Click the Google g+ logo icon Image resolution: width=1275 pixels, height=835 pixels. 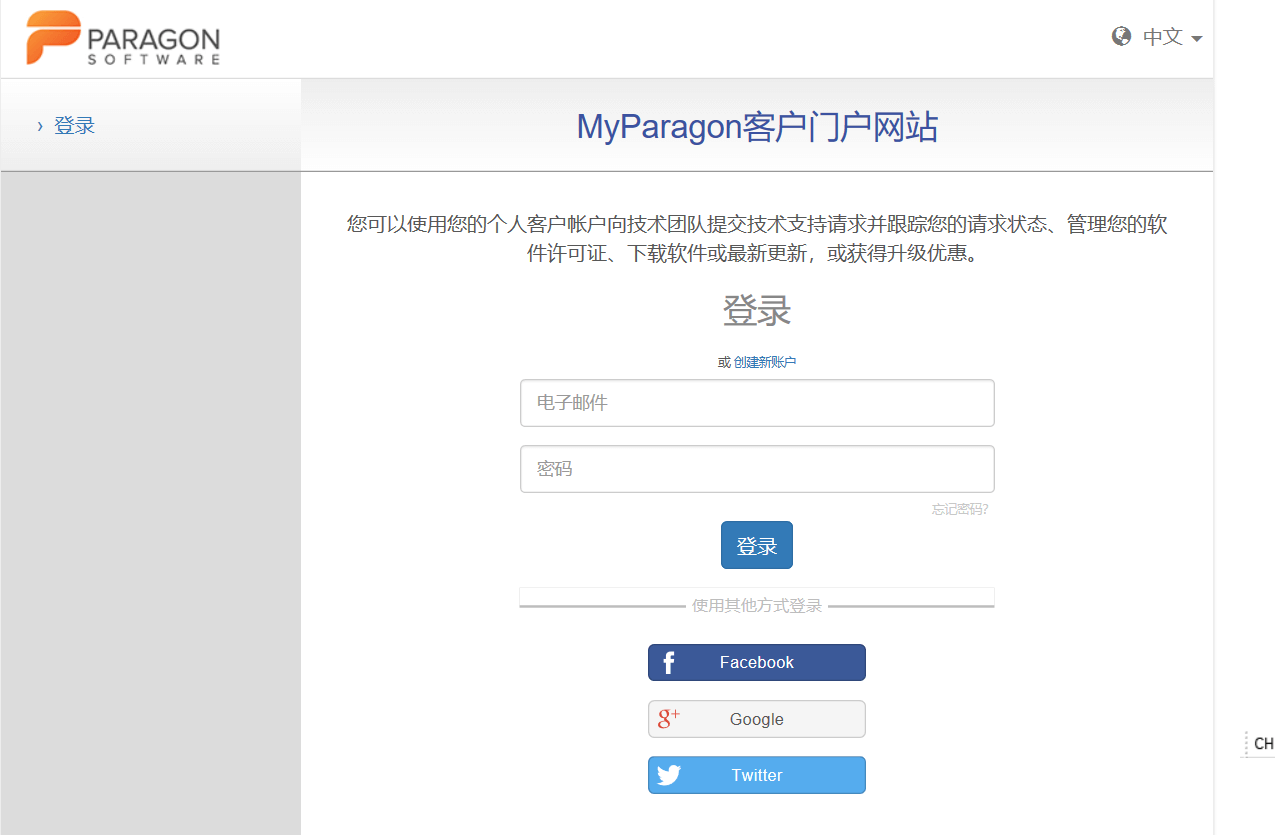(x=669, y=718)
